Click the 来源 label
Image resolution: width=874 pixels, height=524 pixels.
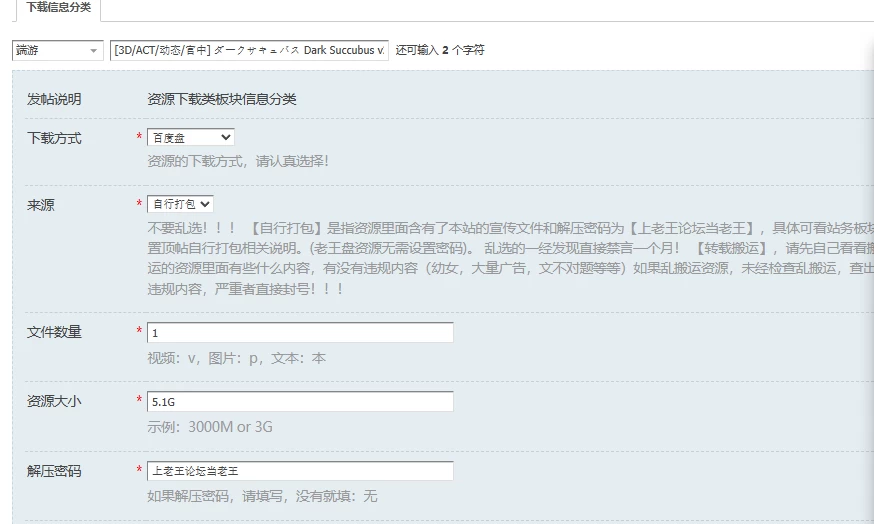coord(41,205)
